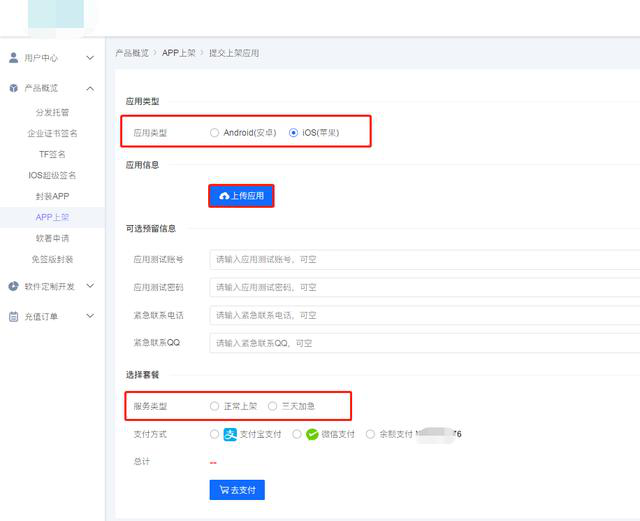640x521 pixels.
Task: Click the 软件定制开发 pie icon
Action: pos(13,286)
